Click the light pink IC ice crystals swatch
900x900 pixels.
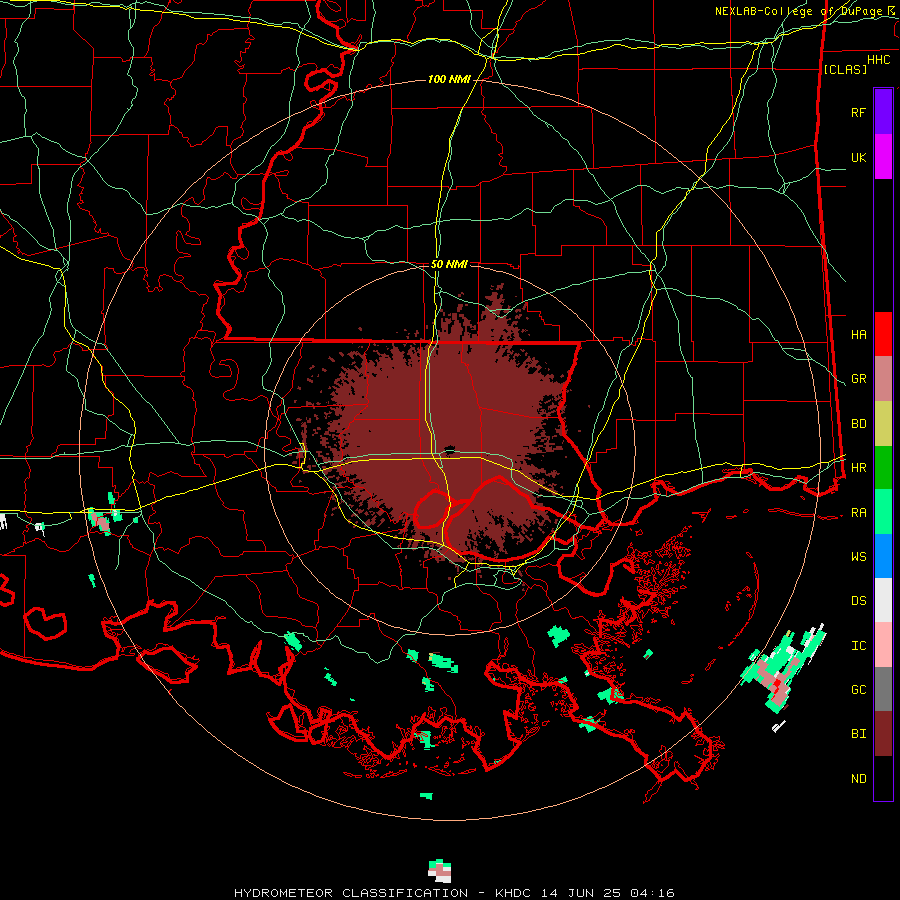(x=883, y=645)
